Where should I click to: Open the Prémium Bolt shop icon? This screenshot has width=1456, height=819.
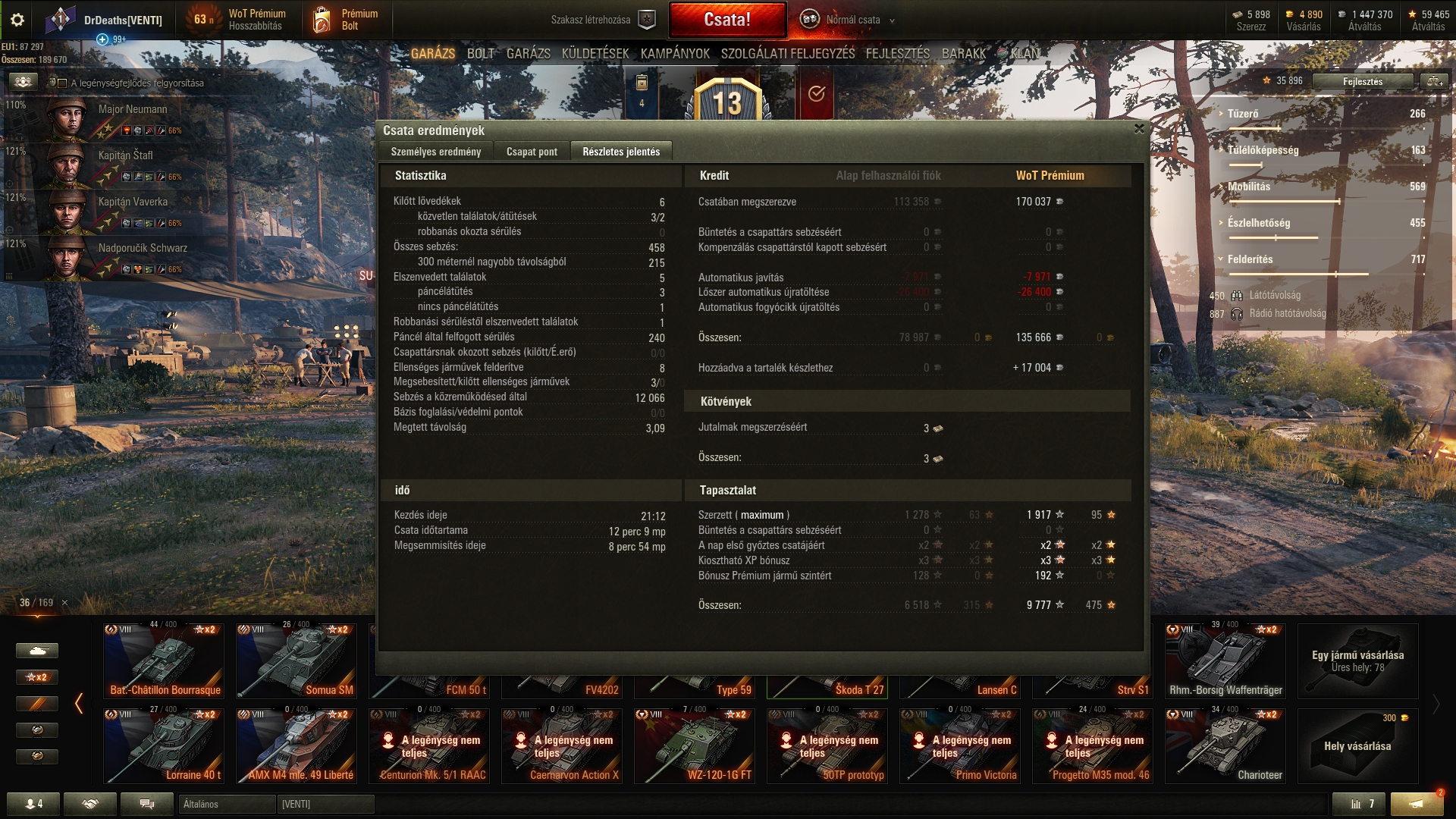(x=347, y=20)
